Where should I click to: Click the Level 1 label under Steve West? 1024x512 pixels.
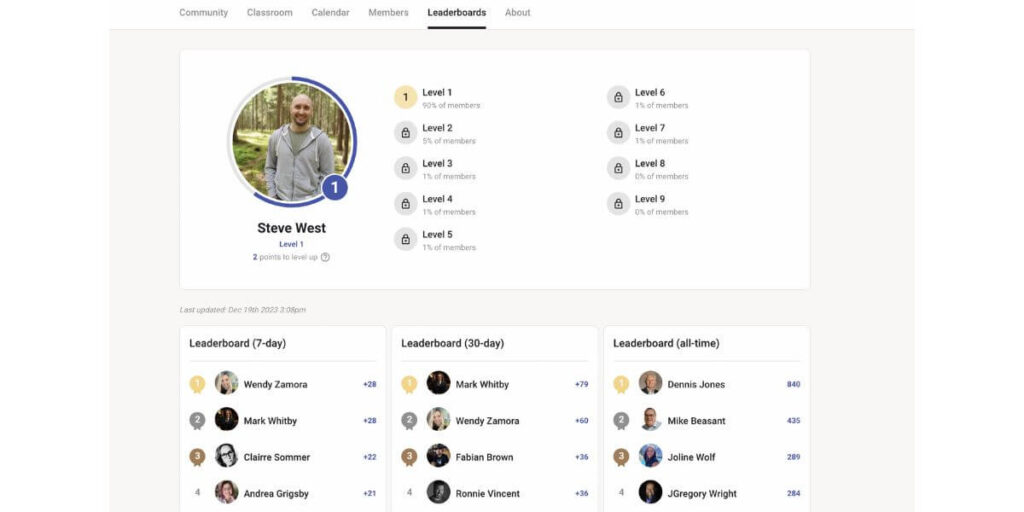click(x=291, y=244)
